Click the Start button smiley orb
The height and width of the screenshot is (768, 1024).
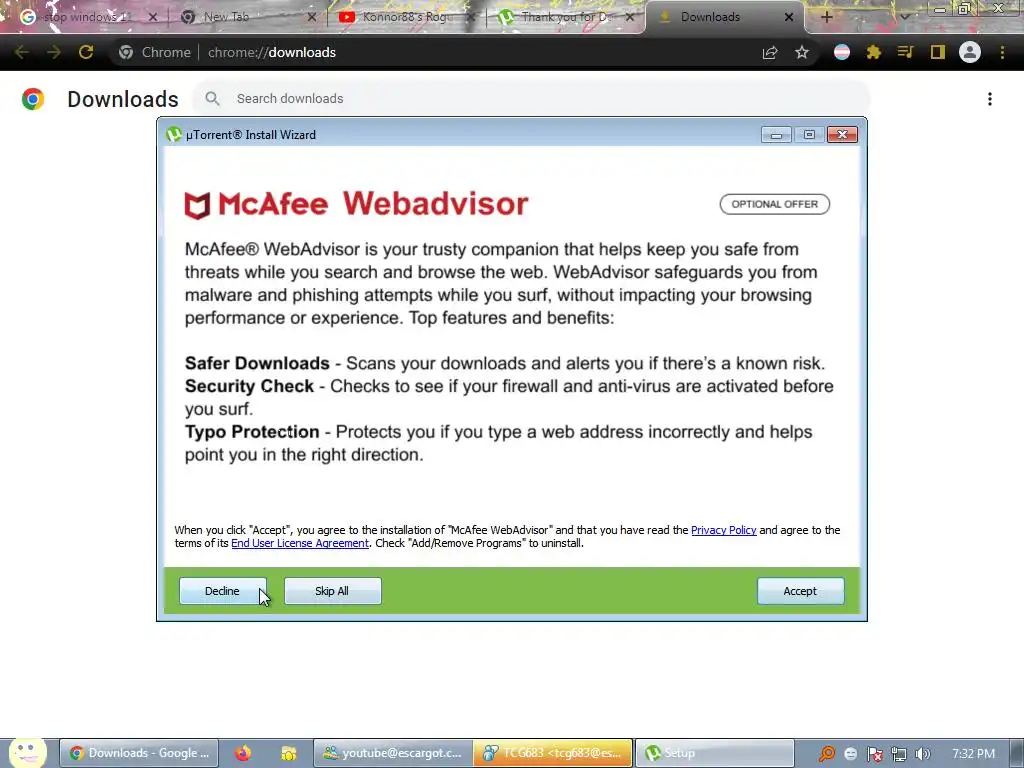(x=27, y=753)
